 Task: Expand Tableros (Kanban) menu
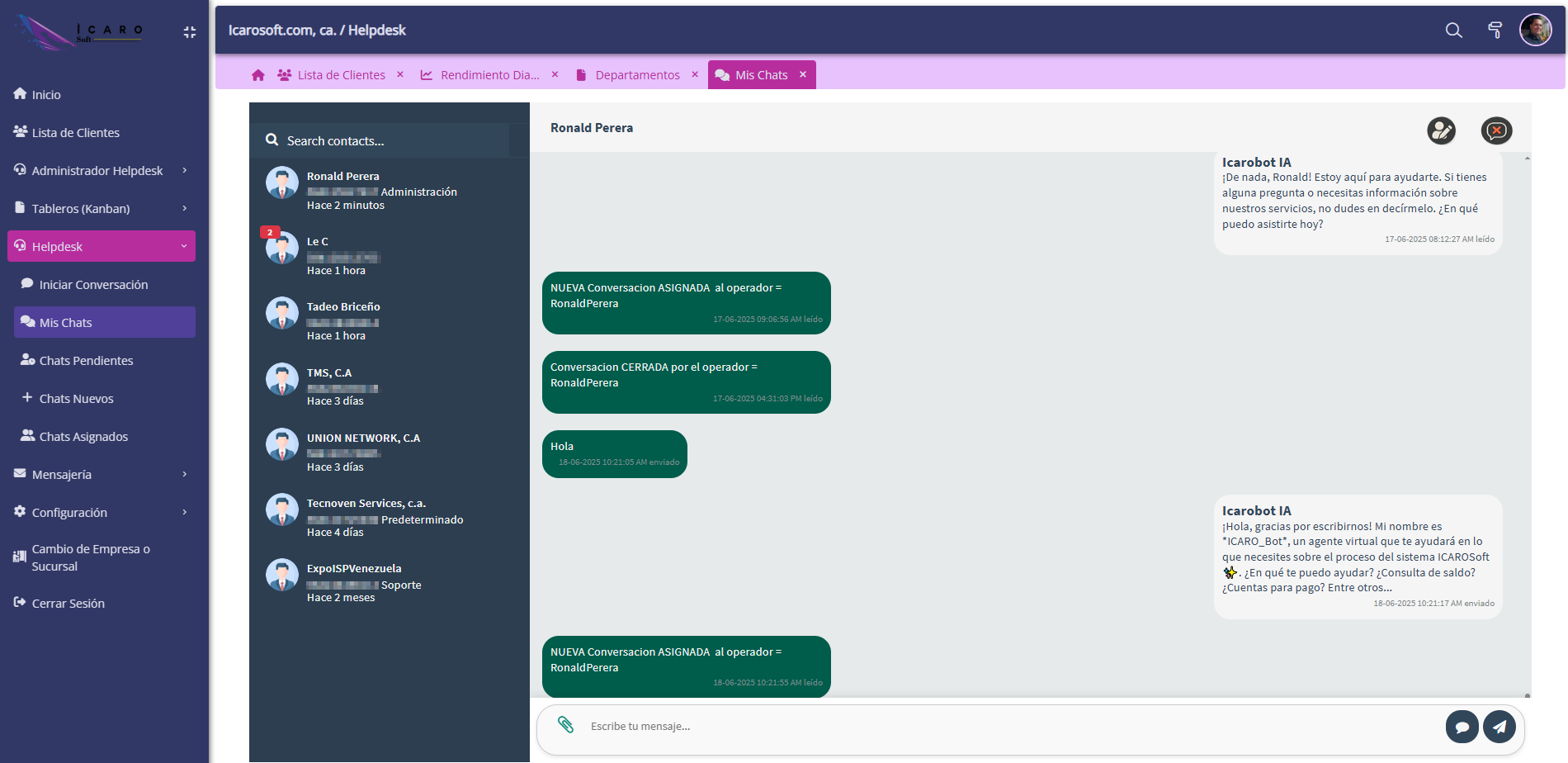[101, 208]
